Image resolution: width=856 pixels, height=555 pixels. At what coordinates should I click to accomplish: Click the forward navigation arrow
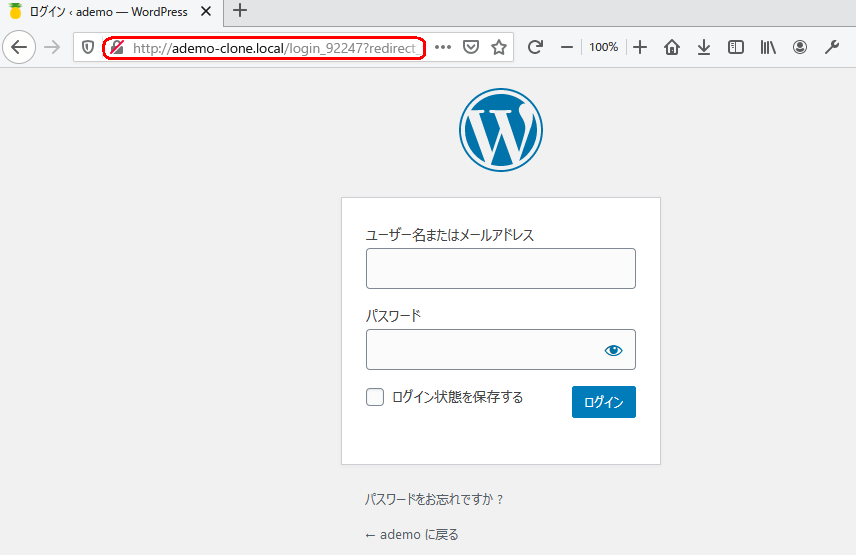52,47
